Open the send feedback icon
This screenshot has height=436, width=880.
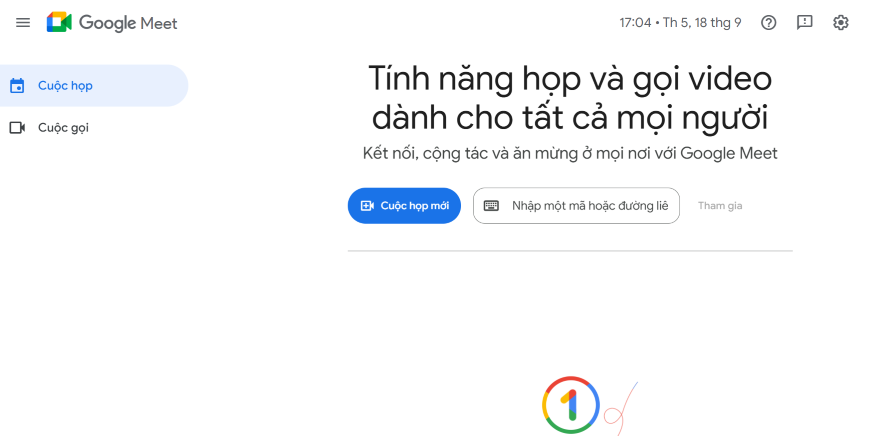pyautogui.click(x=804, y=22)
